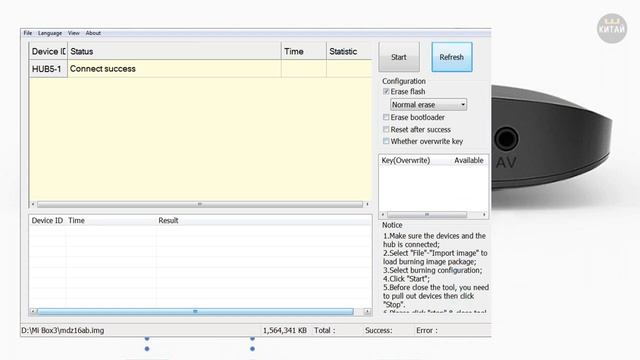640x360 pixels.
Task: Click the Error label in status bar
Action: click(427, 330)
